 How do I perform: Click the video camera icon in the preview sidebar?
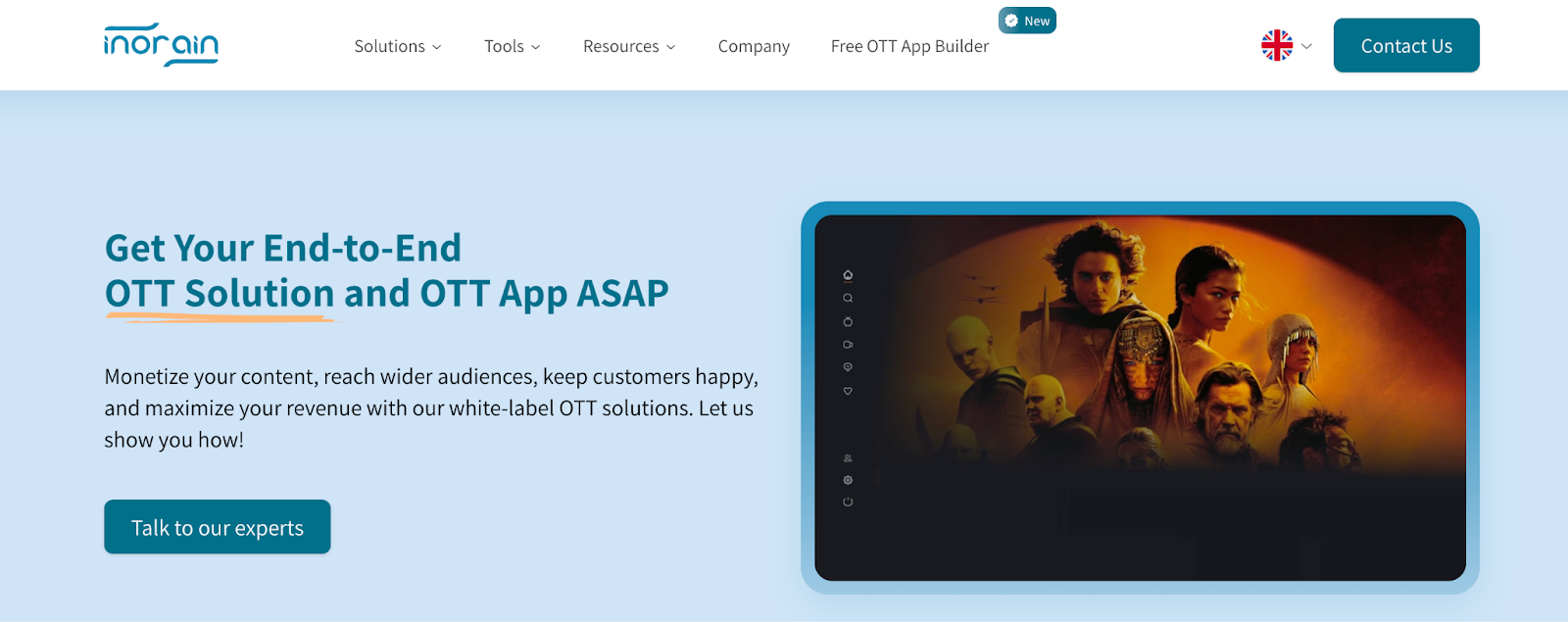(x=848, y=345)
